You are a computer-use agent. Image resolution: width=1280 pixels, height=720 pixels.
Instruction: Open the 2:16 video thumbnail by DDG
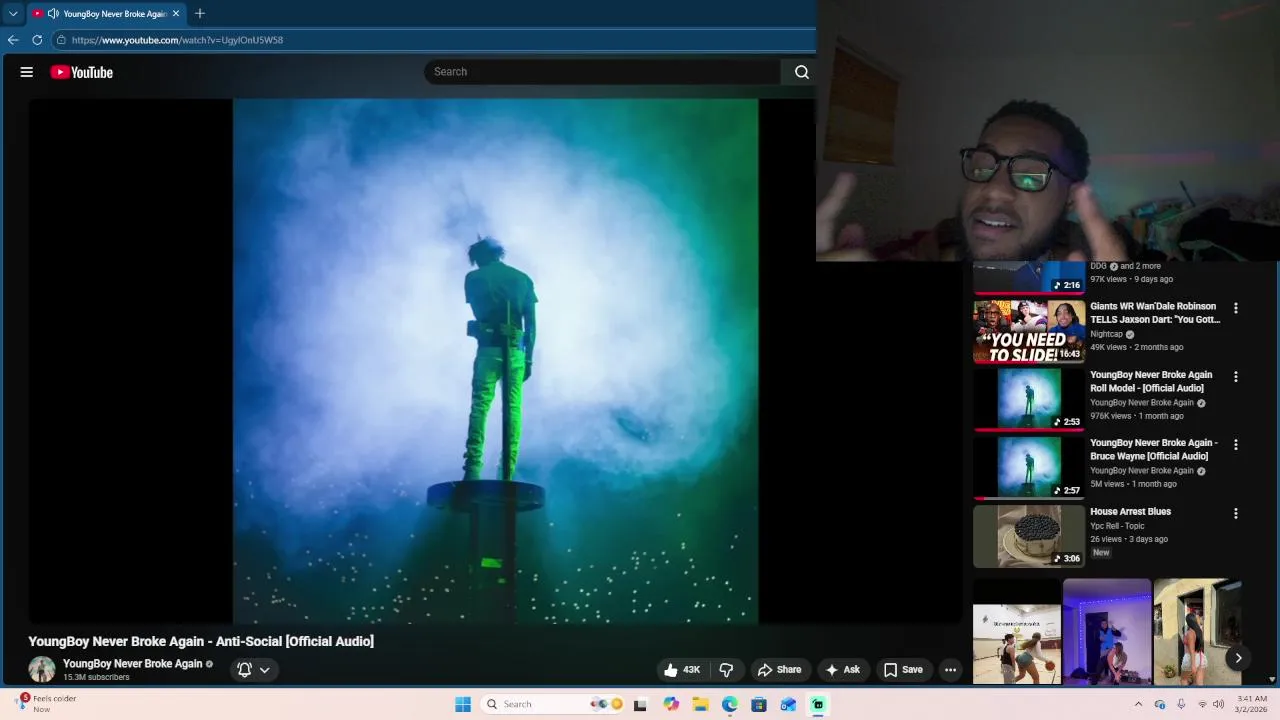tap(1029, 277)
